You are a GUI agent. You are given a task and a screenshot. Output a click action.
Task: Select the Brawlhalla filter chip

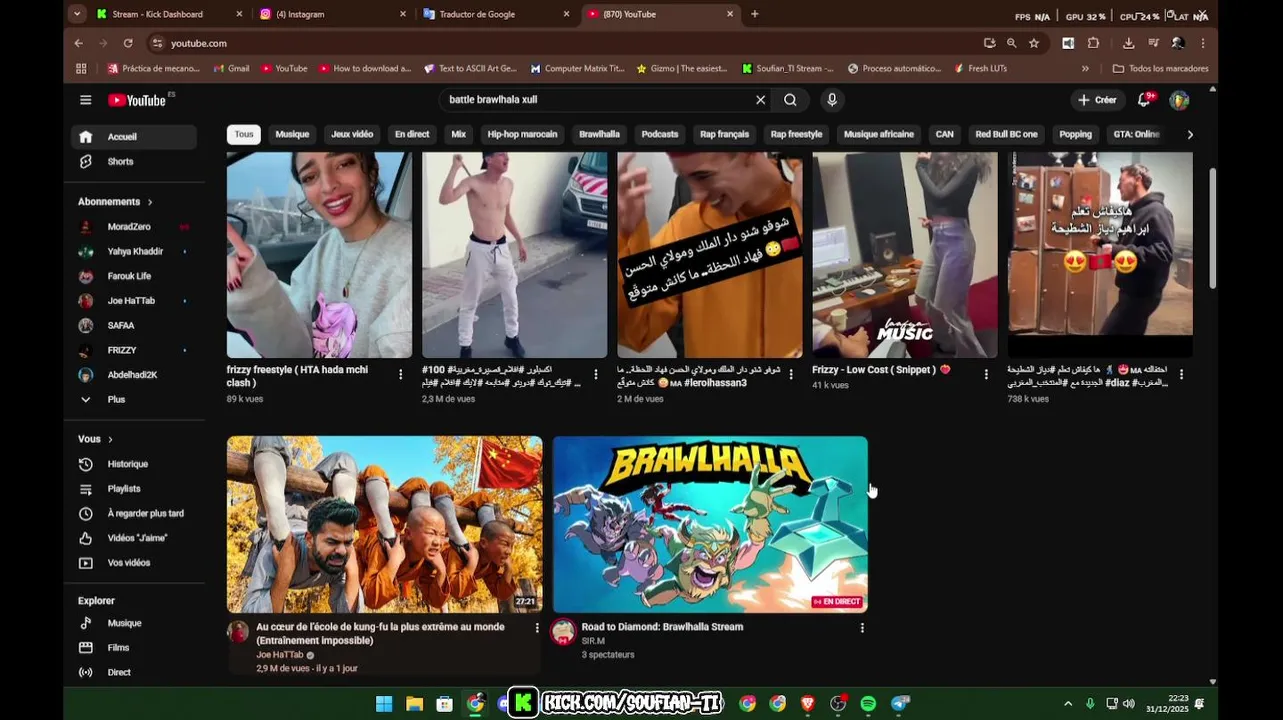pyautogui.click(x=599, y=134)
